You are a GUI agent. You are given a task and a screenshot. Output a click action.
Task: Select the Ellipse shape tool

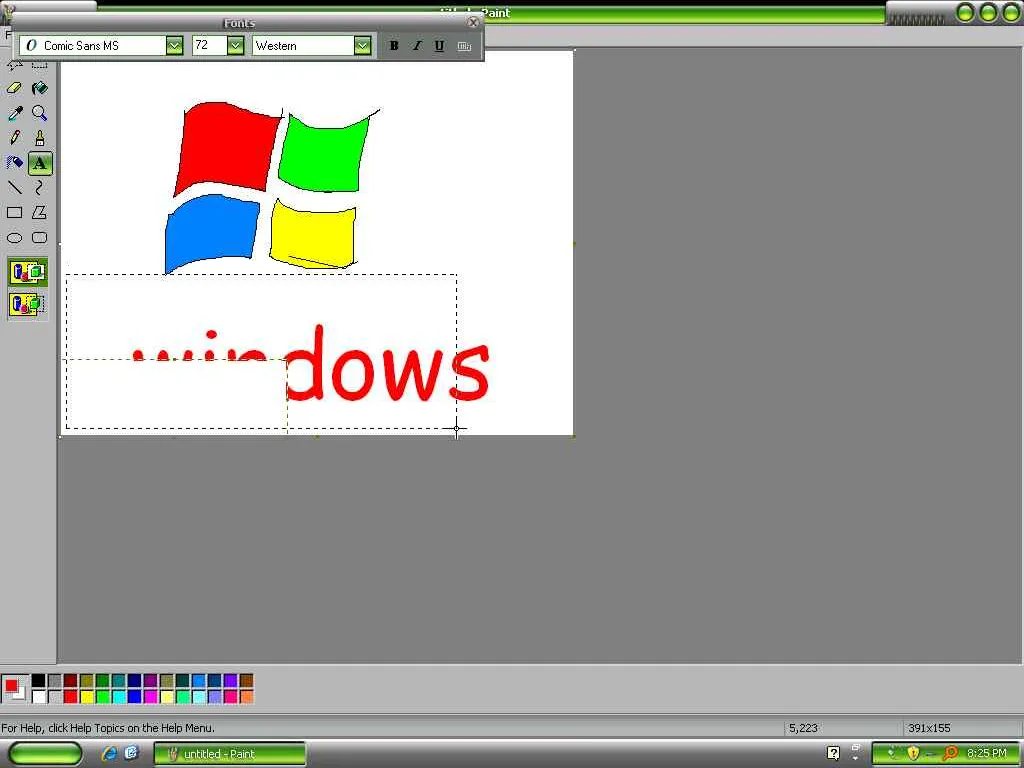coord(14,238)
